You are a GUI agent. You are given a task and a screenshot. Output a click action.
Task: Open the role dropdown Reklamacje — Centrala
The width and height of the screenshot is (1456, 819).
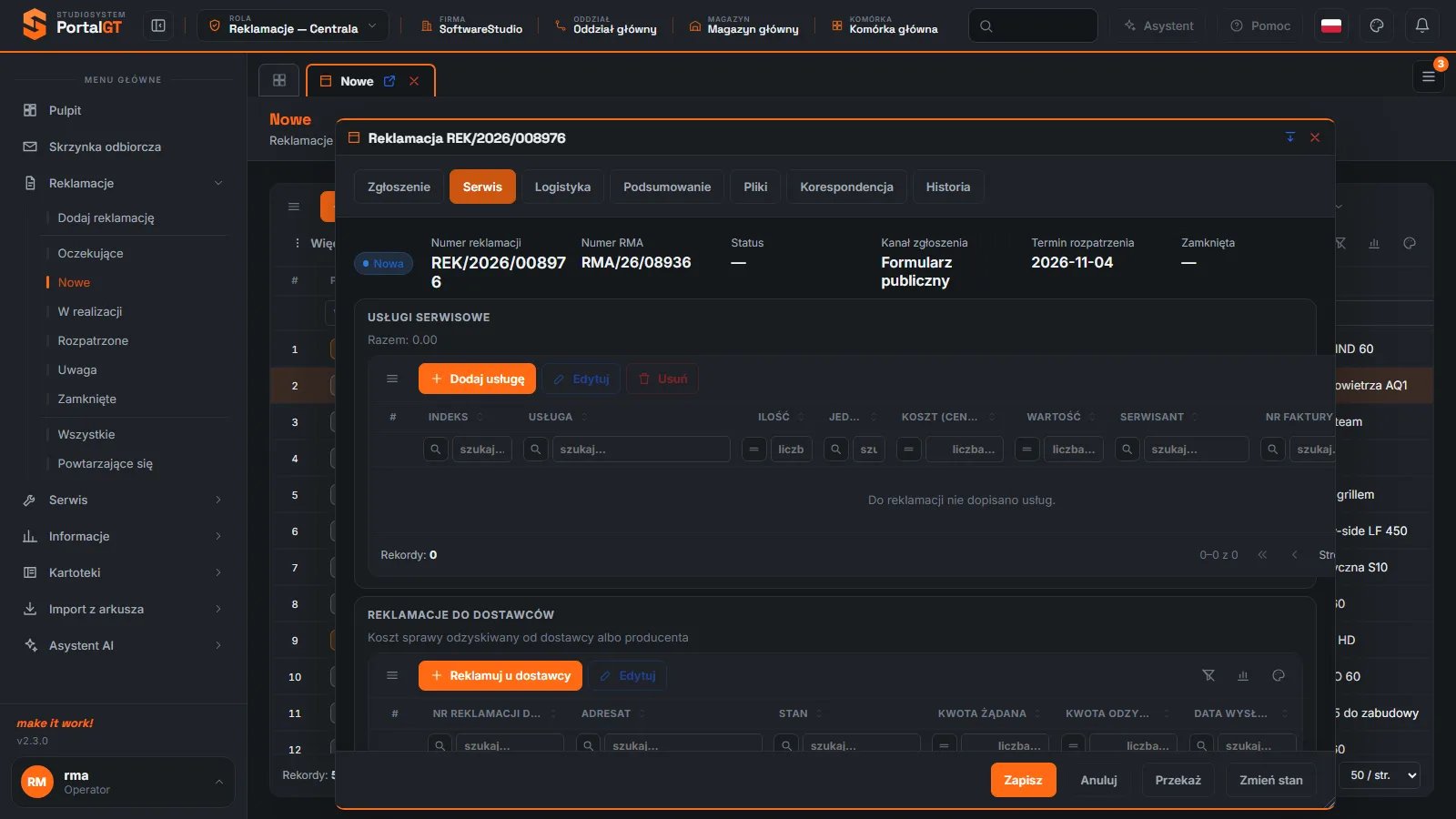293,25
